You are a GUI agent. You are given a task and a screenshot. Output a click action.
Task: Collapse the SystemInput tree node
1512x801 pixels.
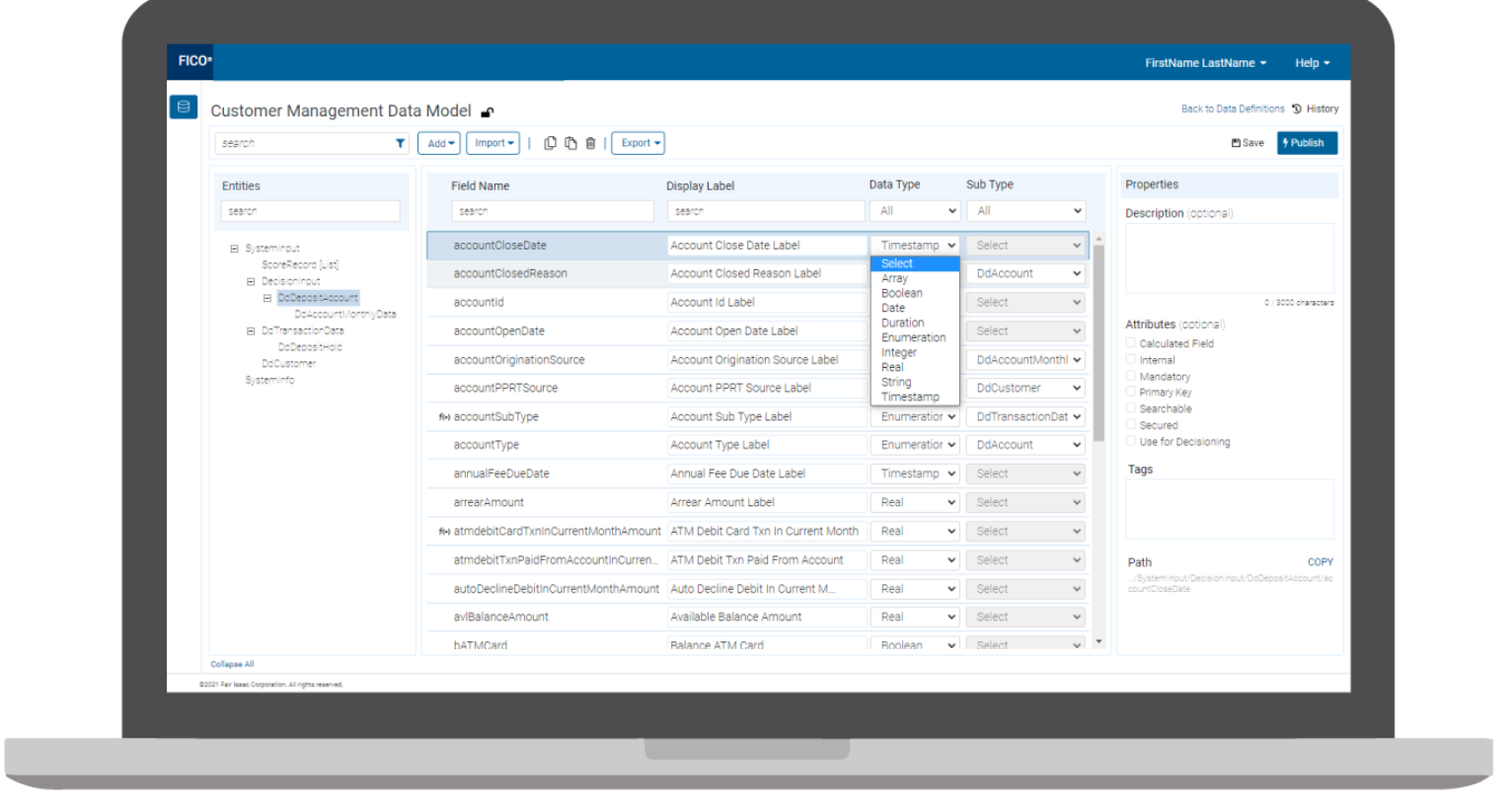(234, 249)
